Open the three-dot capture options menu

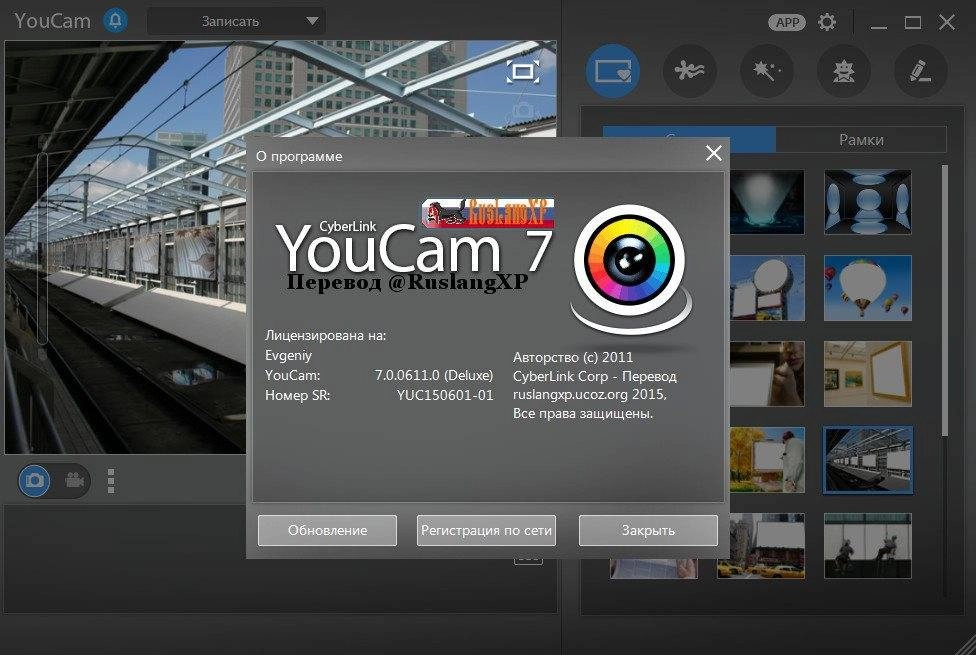coord(111,481)
